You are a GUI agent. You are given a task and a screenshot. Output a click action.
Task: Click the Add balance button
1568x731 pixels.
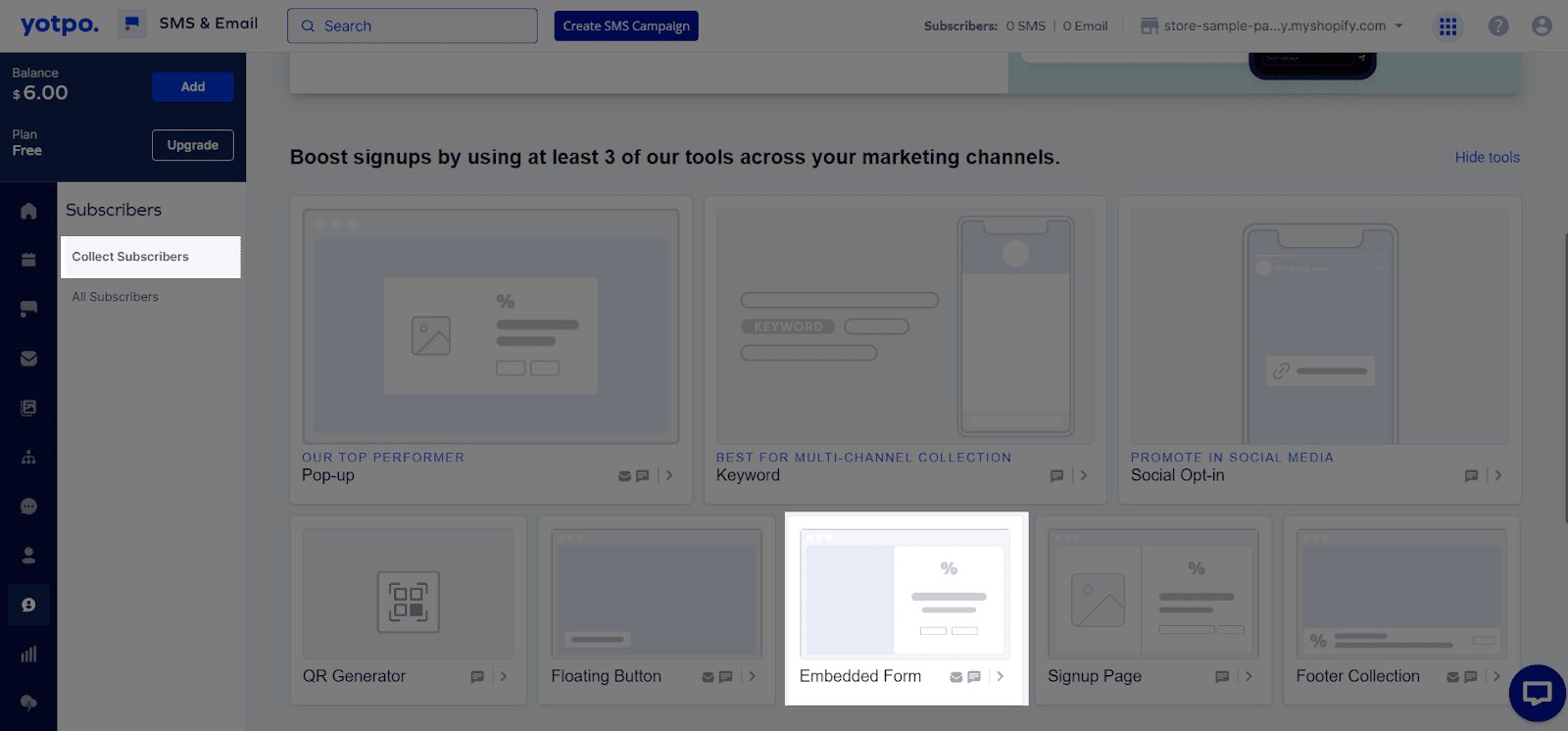click(x=193, y=87)
